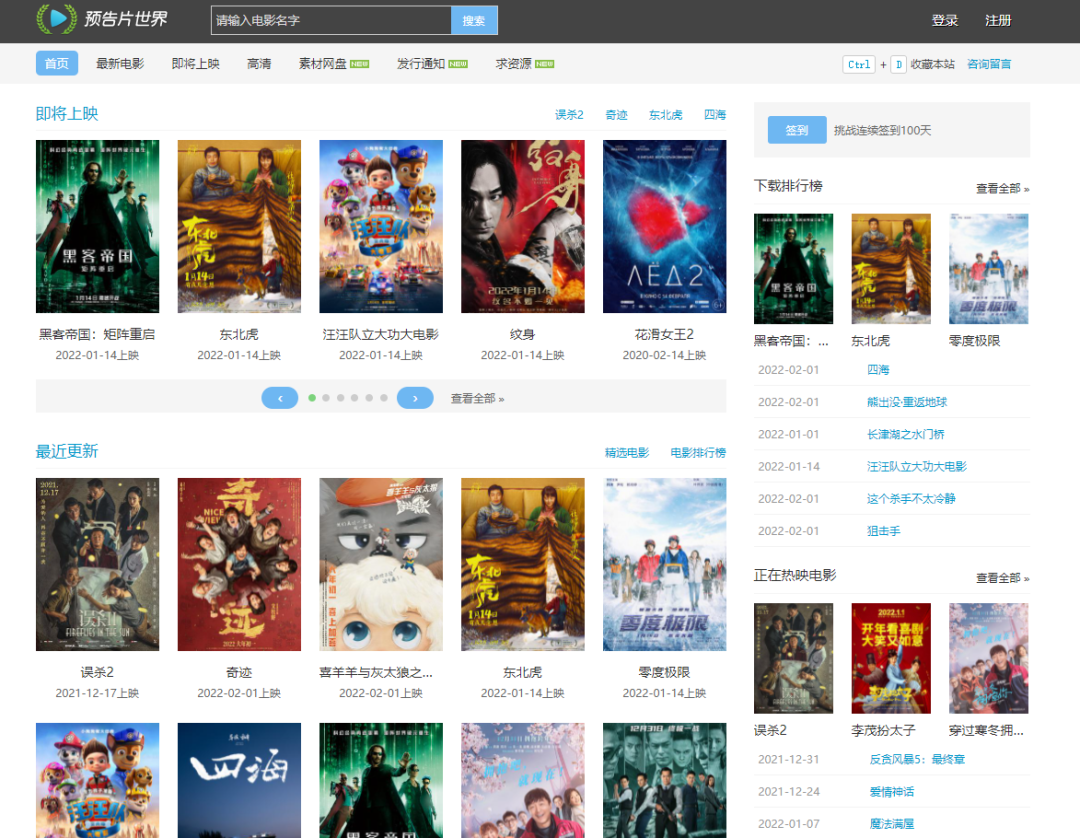Open 黑客帝国 thumbnail in 下载排行榜
Image resolution: width=1080 pixels, height=838 pixels.
(x=793, y=269)
